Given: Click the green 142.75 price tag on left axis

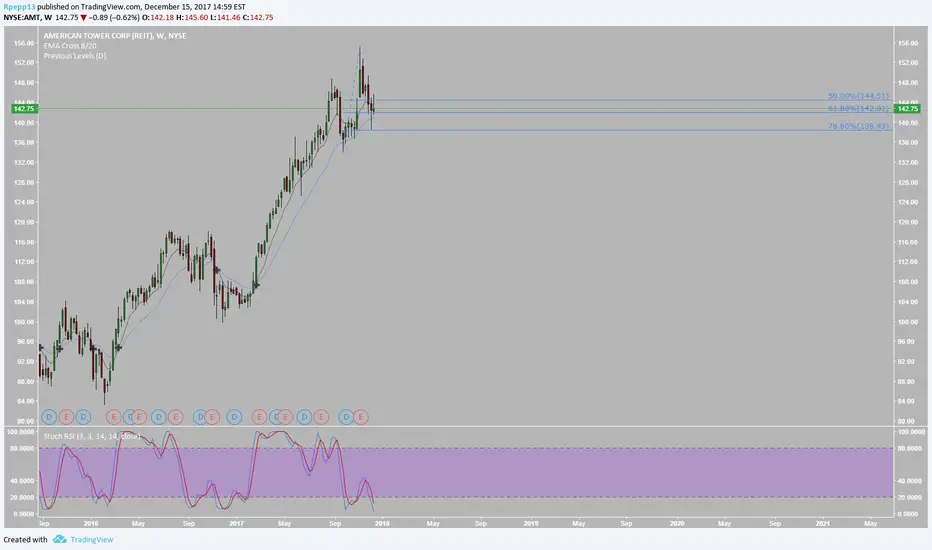Looking at the screenshot, I should (24, 109).
